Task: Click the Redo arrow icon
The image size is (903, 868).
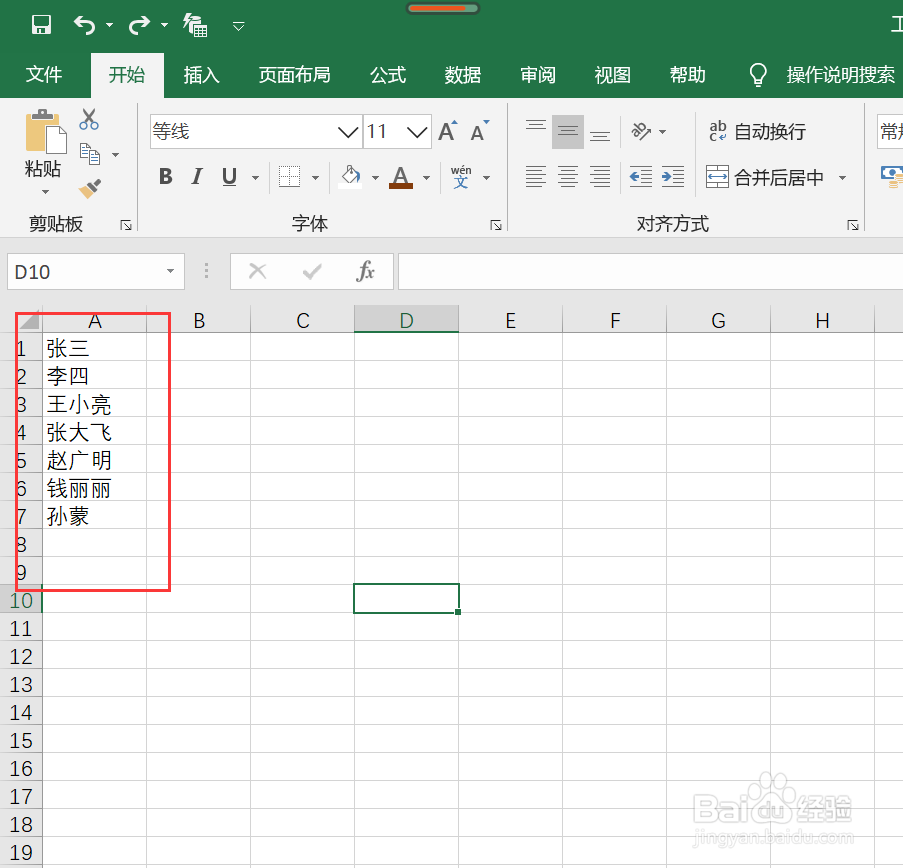Action: [x=139, y=25]
